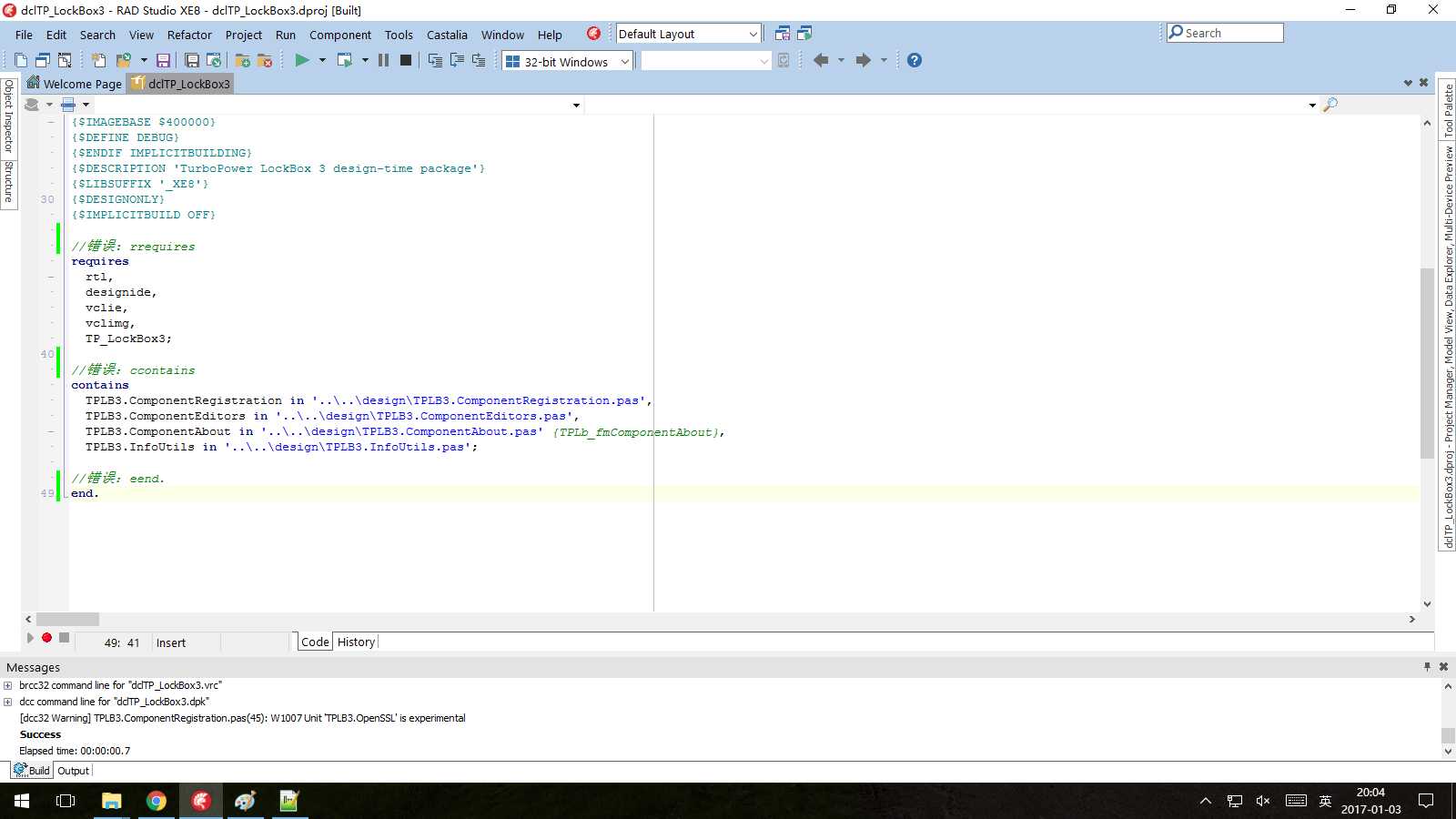Select the Code tab
This screenshot has width=1456, height=819.
[315, 642]
